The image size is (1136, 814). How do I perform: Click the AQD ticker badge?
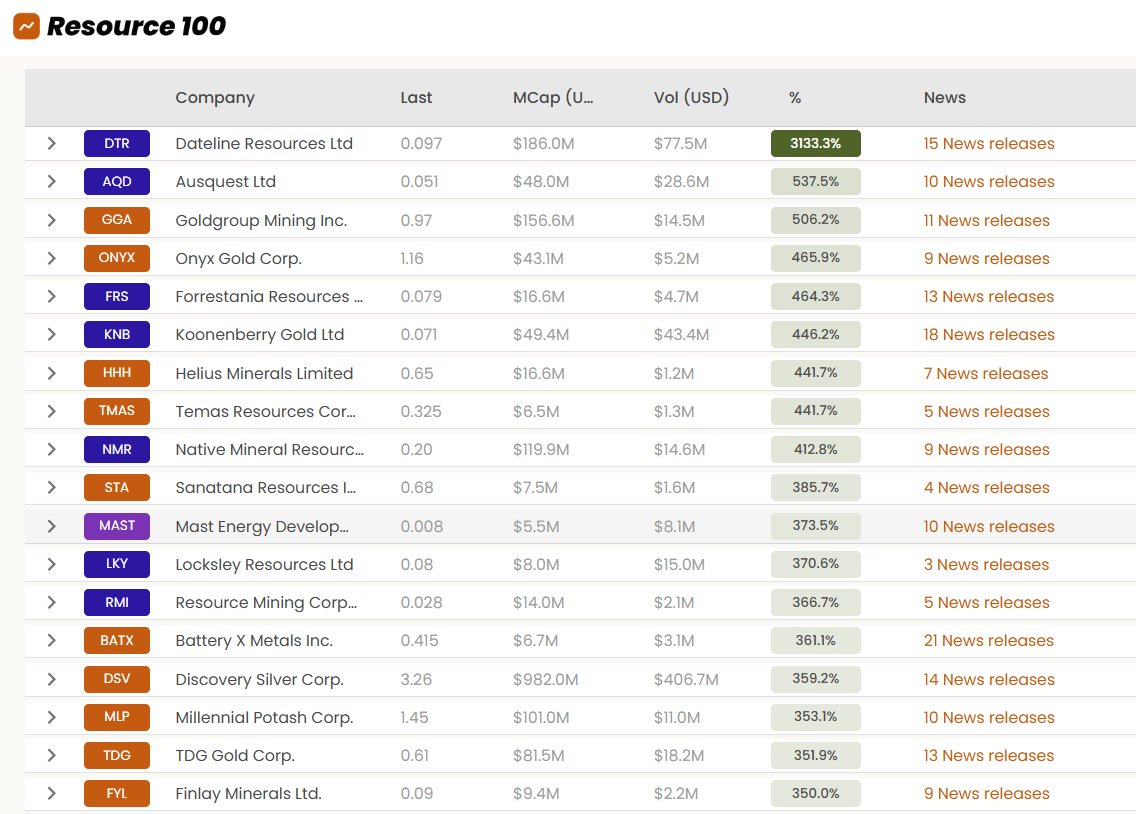tap(117, 181)
